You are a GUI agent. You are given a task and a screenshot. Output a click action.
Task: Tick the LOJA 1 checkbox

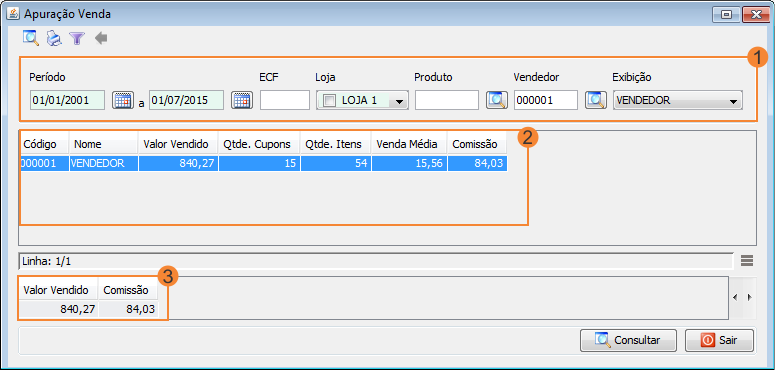(x=329, y=100)
